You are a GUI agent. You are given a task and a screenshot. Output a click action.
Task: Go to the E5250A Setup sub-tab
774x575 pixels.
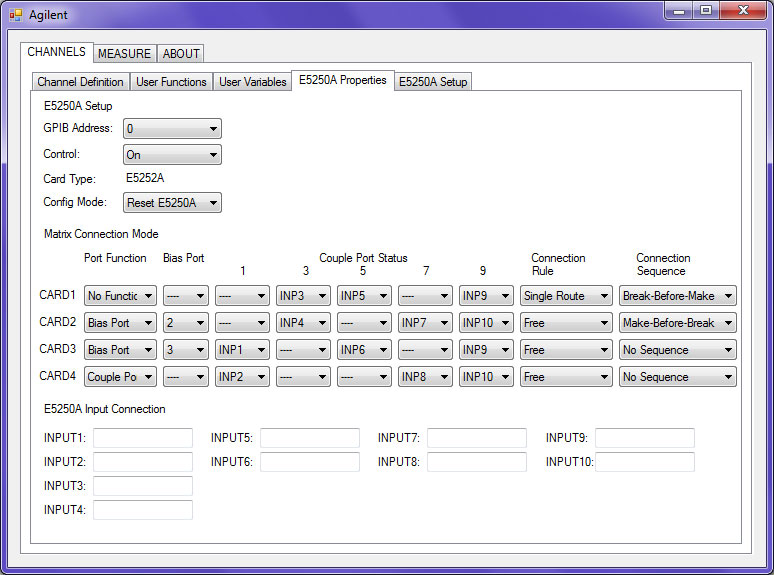[433, 82]
